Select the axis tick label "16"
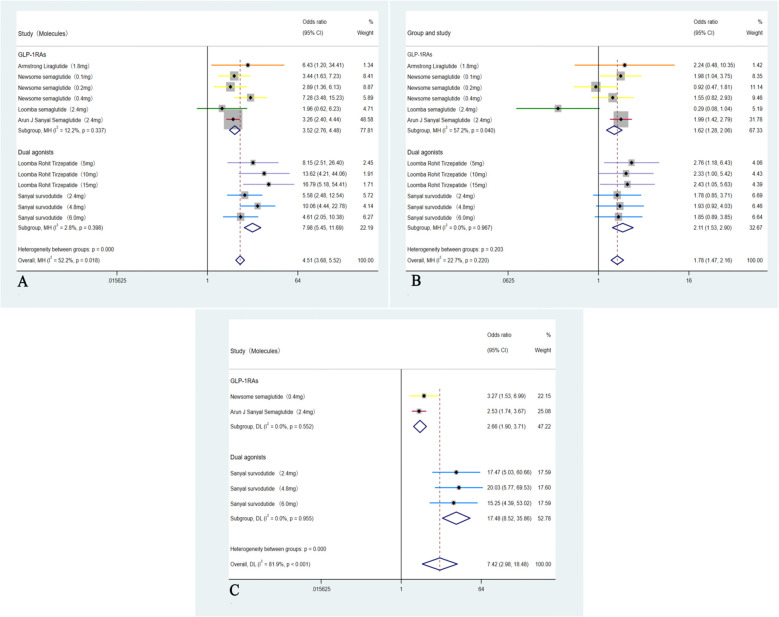 (689, 281)
